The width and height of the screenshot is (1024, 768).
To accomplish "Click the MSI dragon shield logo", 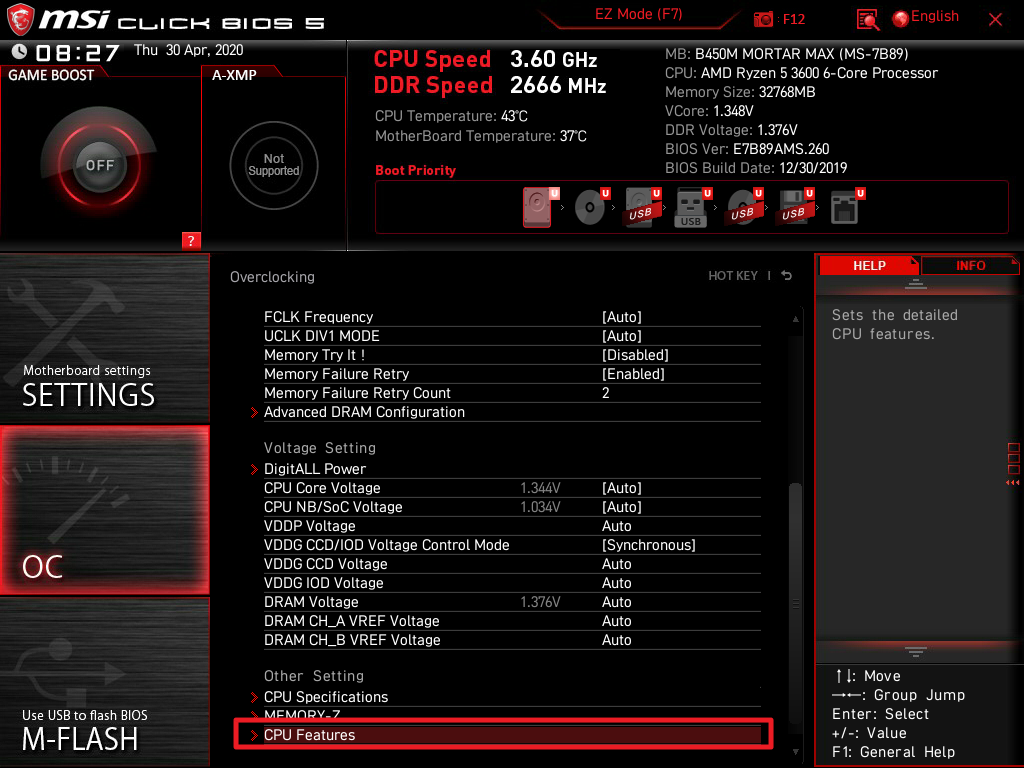I will point(20,20).
